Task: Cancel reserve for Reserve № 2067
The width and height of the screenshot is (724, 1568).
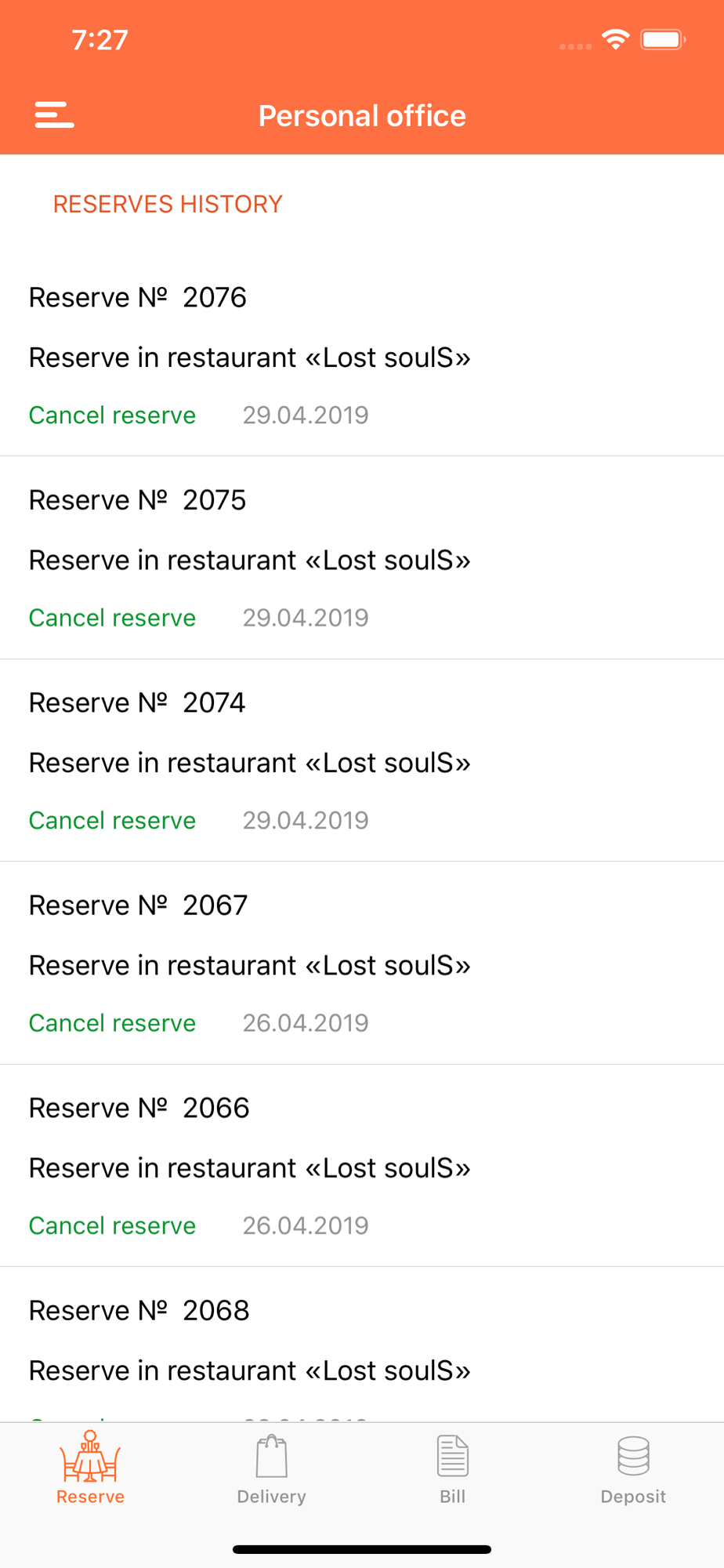Action: (112, 1023)
